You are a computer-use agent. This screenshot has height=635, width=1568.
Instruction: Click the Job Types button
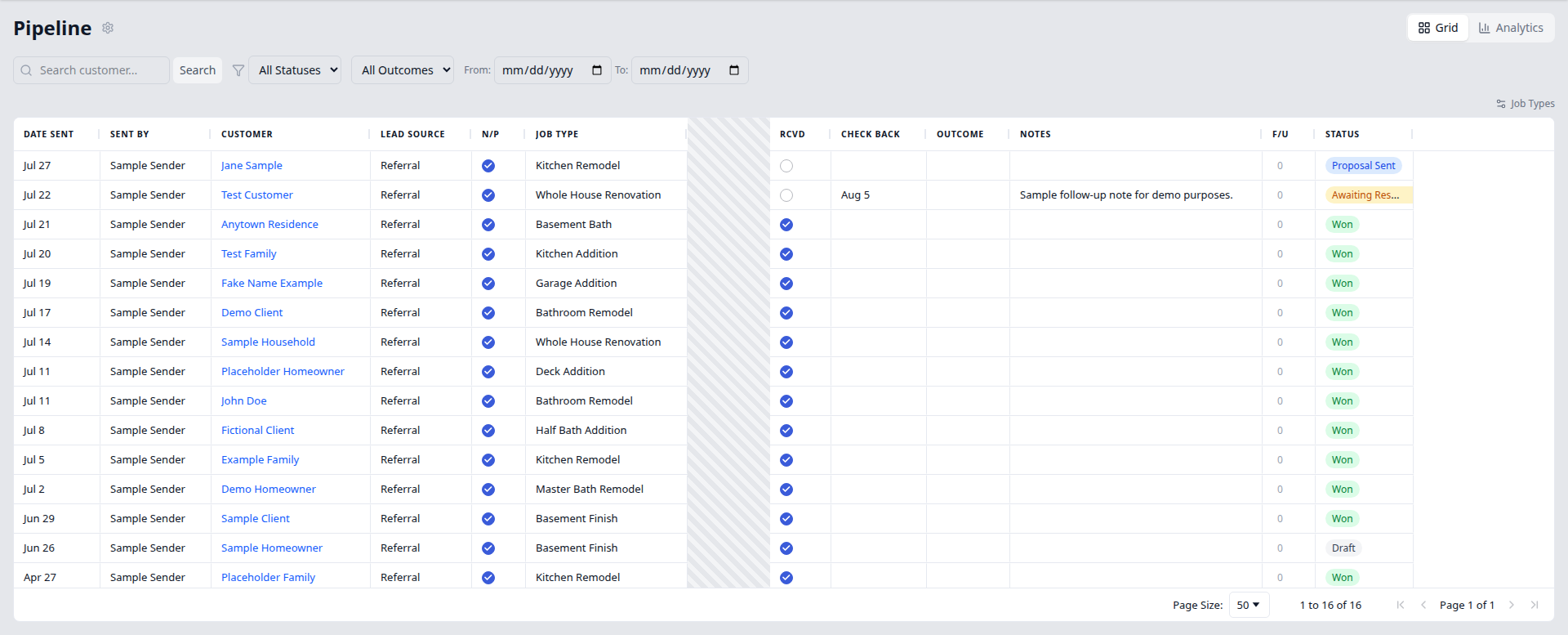coord(1525,104)
